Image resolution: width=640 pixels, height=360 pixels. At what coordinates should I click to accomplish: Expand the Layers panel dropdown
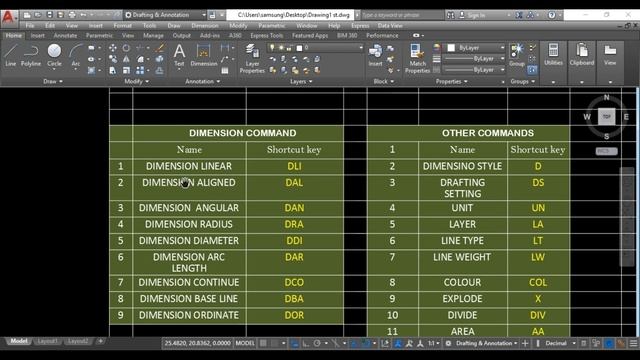301,81
